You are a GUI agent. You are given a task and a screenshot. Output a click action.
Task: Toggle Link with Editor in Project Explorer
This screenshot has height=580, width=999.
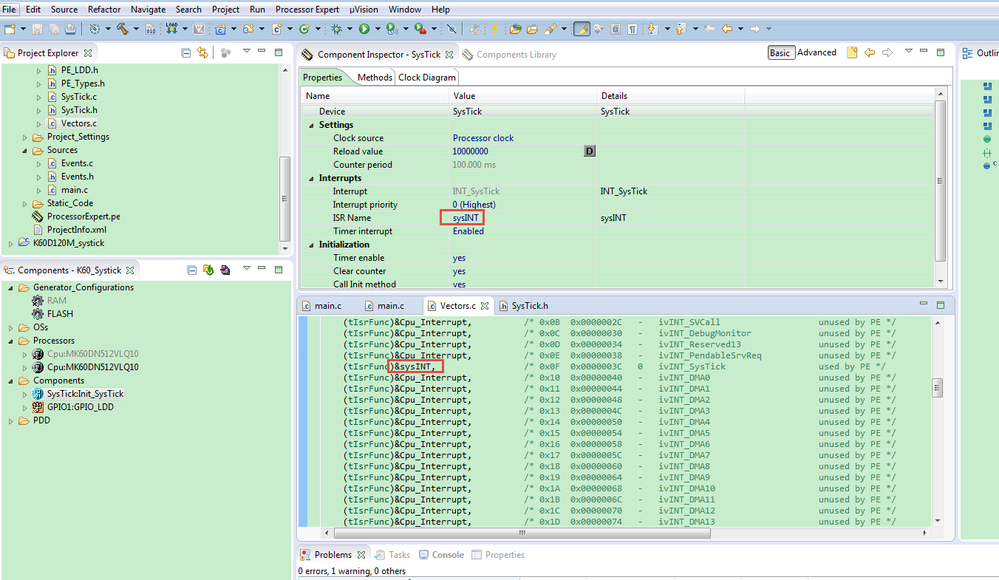[203, 53]
